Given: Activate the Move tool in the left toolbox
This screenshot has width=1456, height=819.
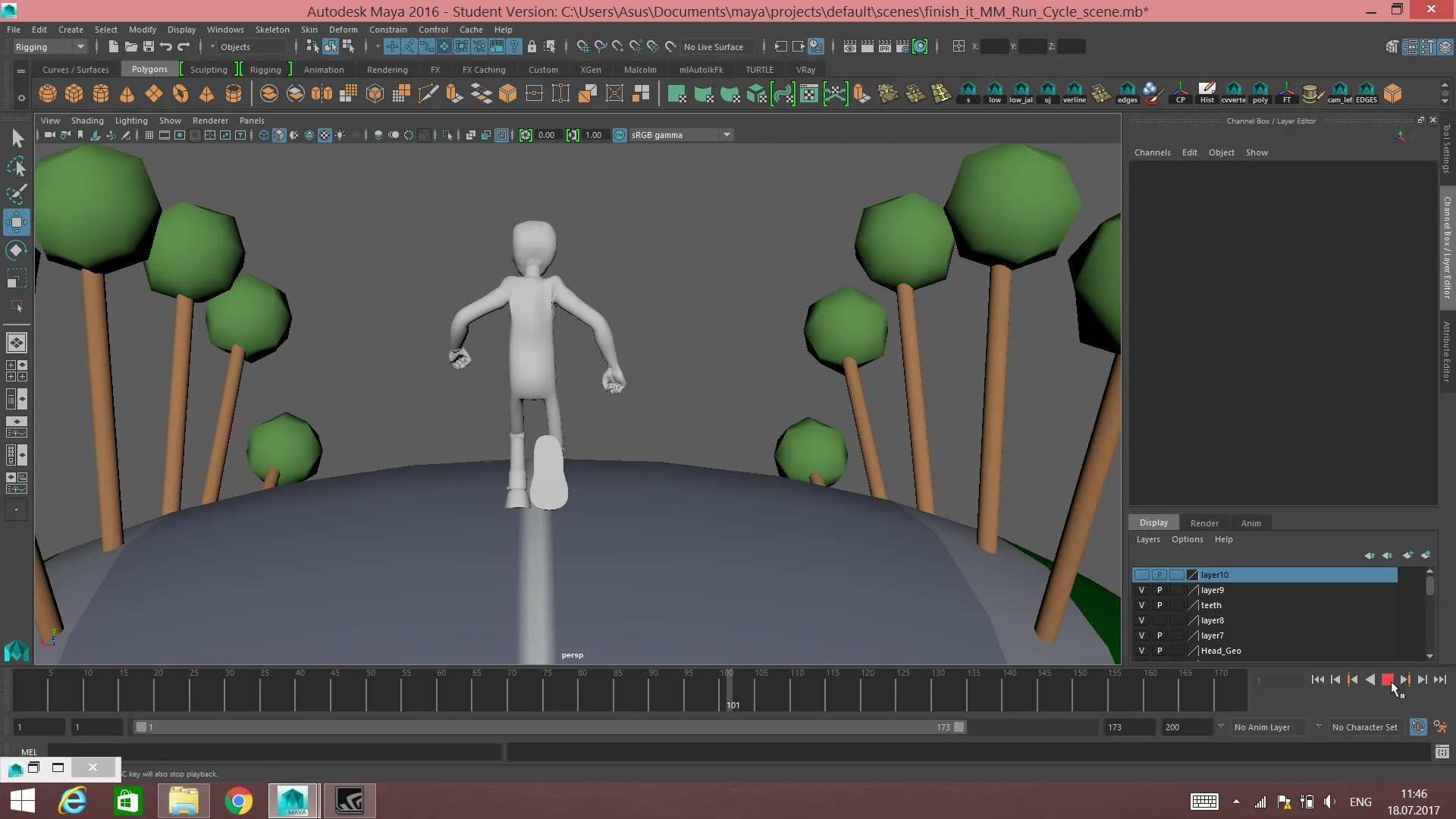Looking at the screenshot, I should (16, 222).
